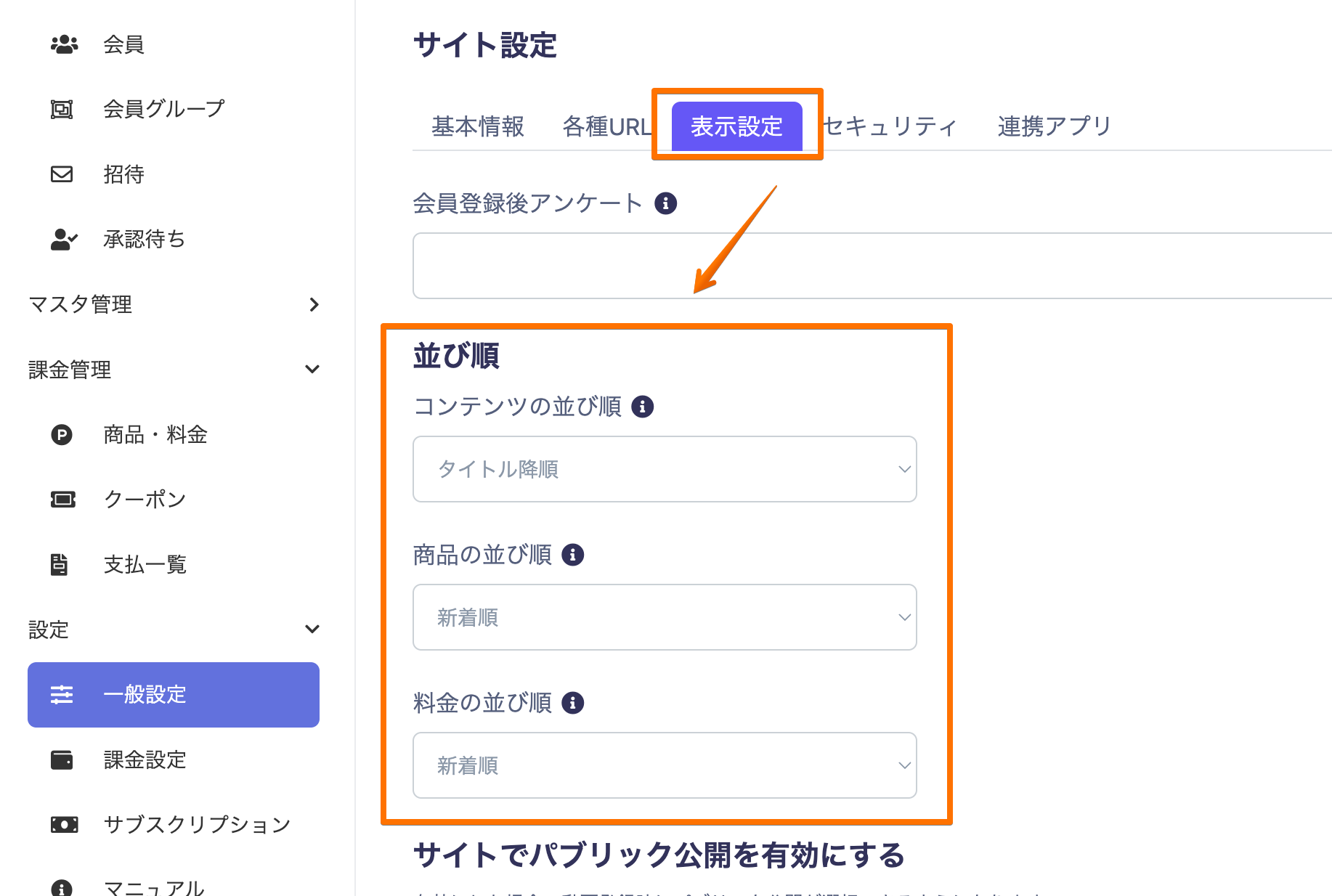Open the 料金の並び順 dropdown
Screen dimensions: 1332x896
(x=664, y=765)
